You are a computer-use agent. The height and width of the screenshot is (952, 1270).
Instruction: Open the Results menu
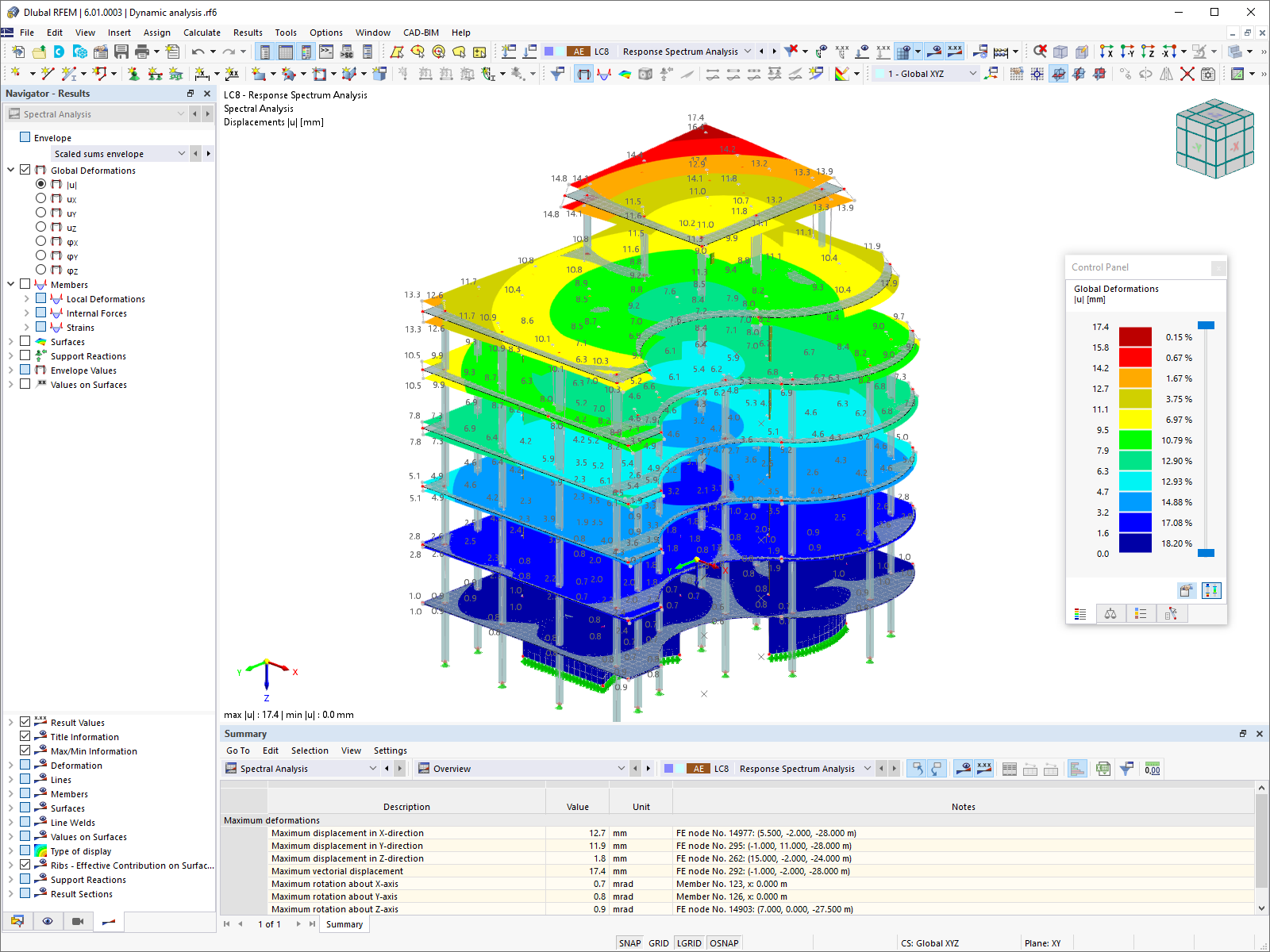(248, 33)
